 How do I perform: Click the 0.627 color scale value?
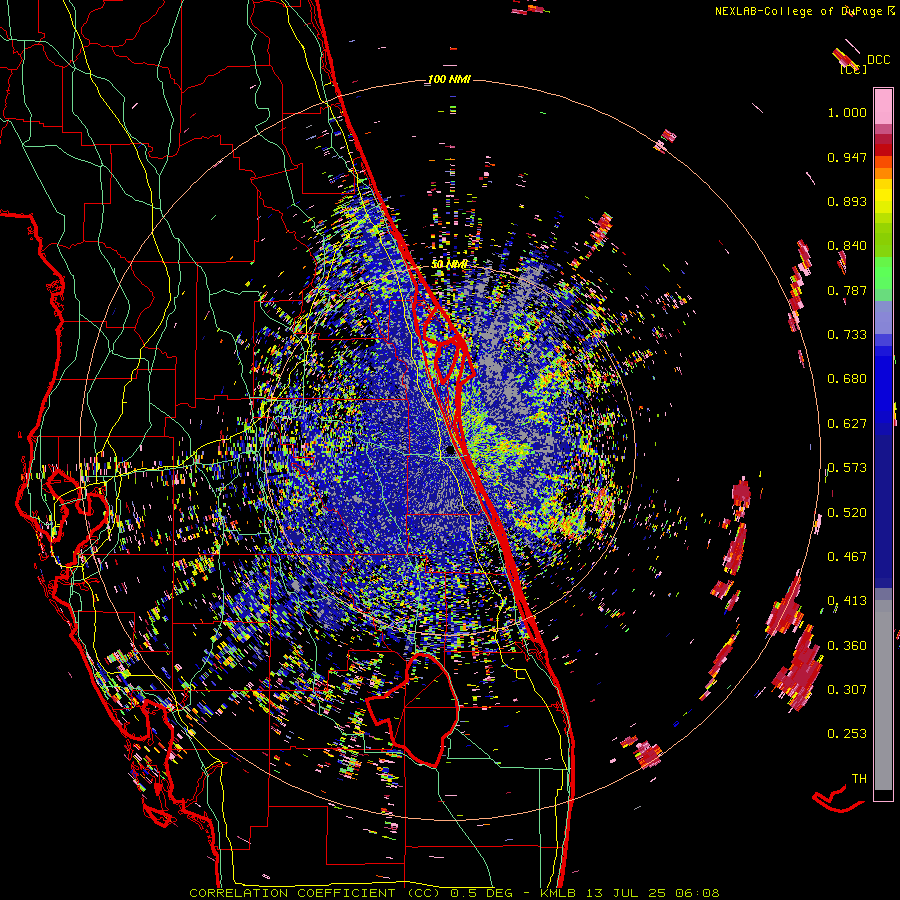(x=847, y=424)
